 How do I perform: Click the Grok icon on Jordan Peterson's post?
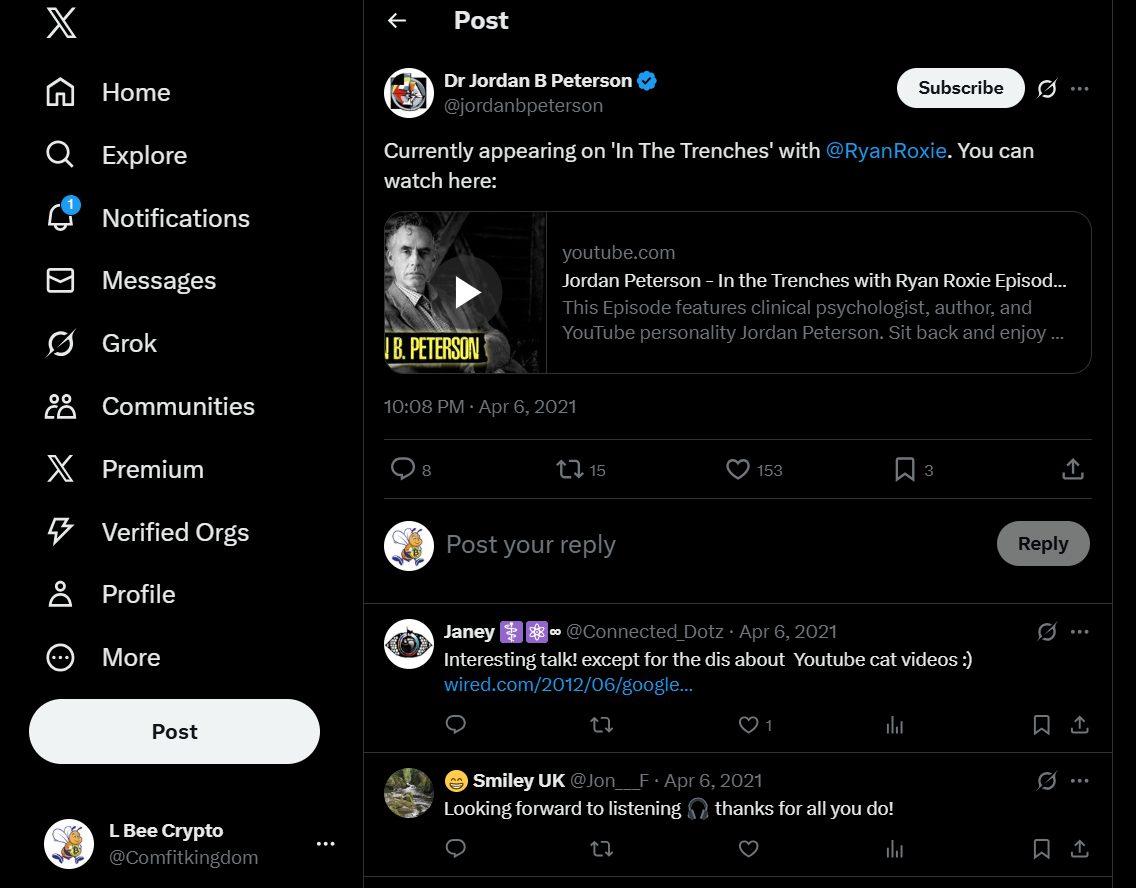tap(1046, 89)
